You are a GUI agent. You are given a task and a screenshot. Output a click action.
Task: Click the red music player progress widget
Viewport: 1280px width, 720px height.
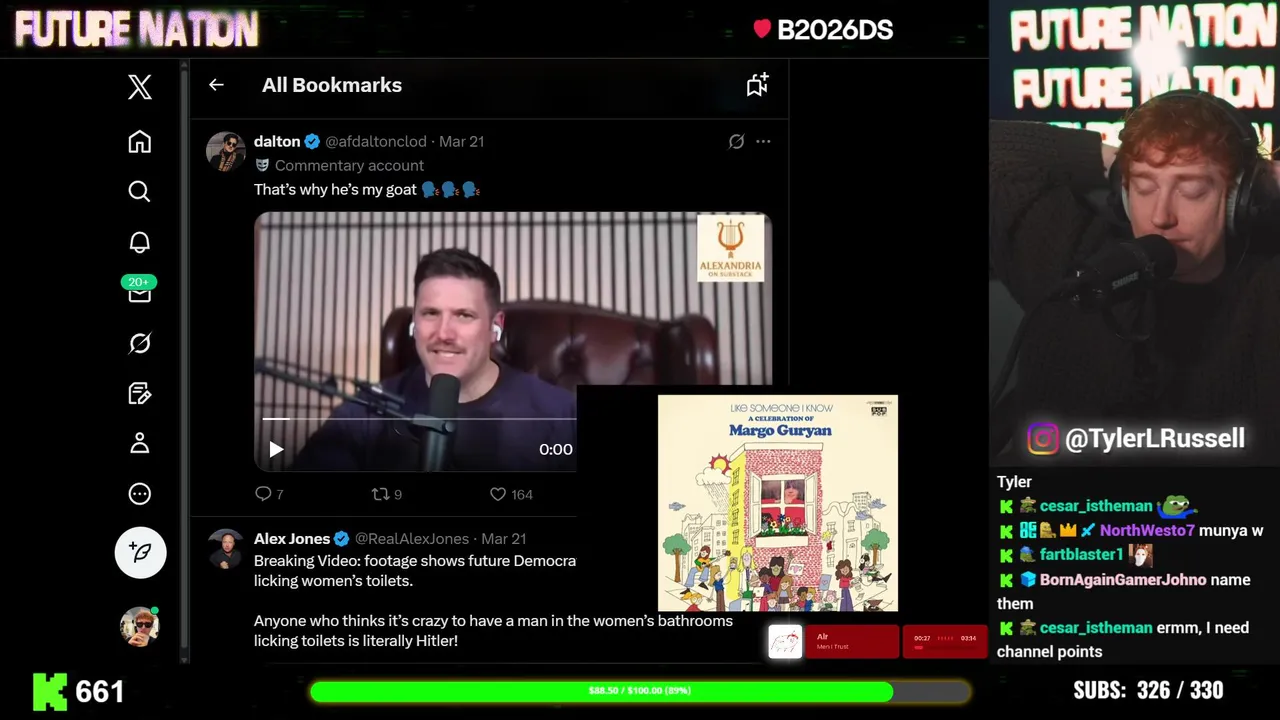pos(945,642)
